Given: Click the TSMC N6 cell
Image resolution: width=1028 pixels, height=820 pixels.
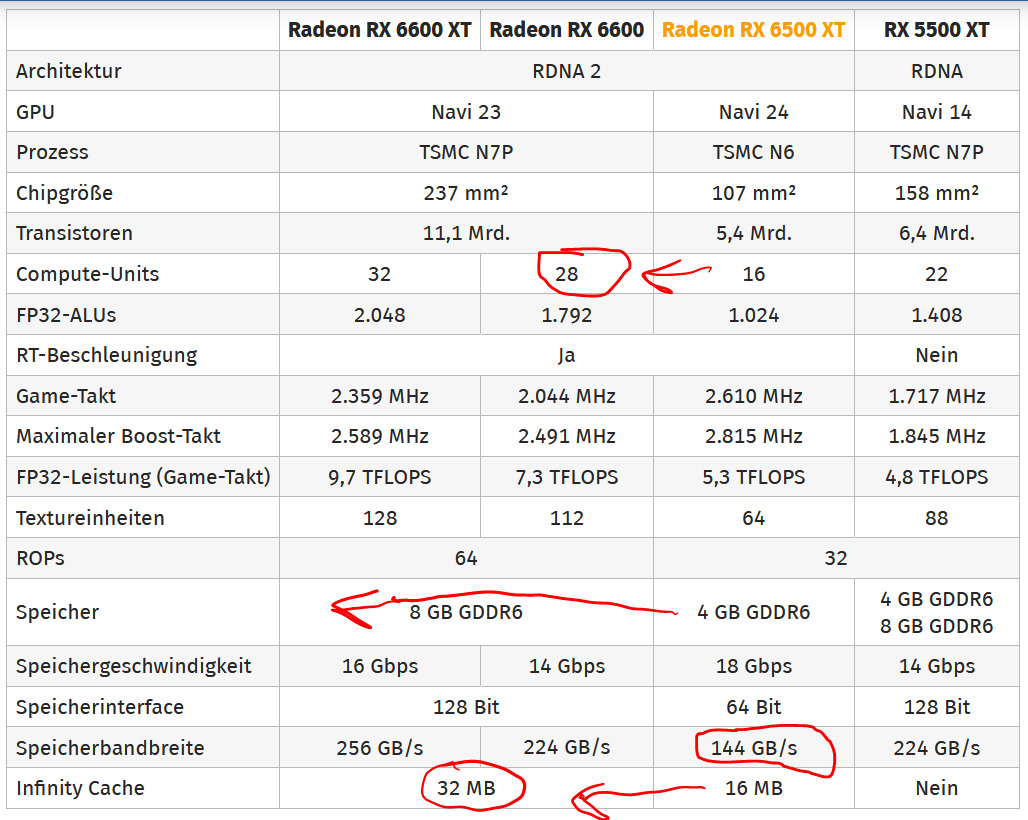Looking at the screenshot, I should tap(753, 152).
